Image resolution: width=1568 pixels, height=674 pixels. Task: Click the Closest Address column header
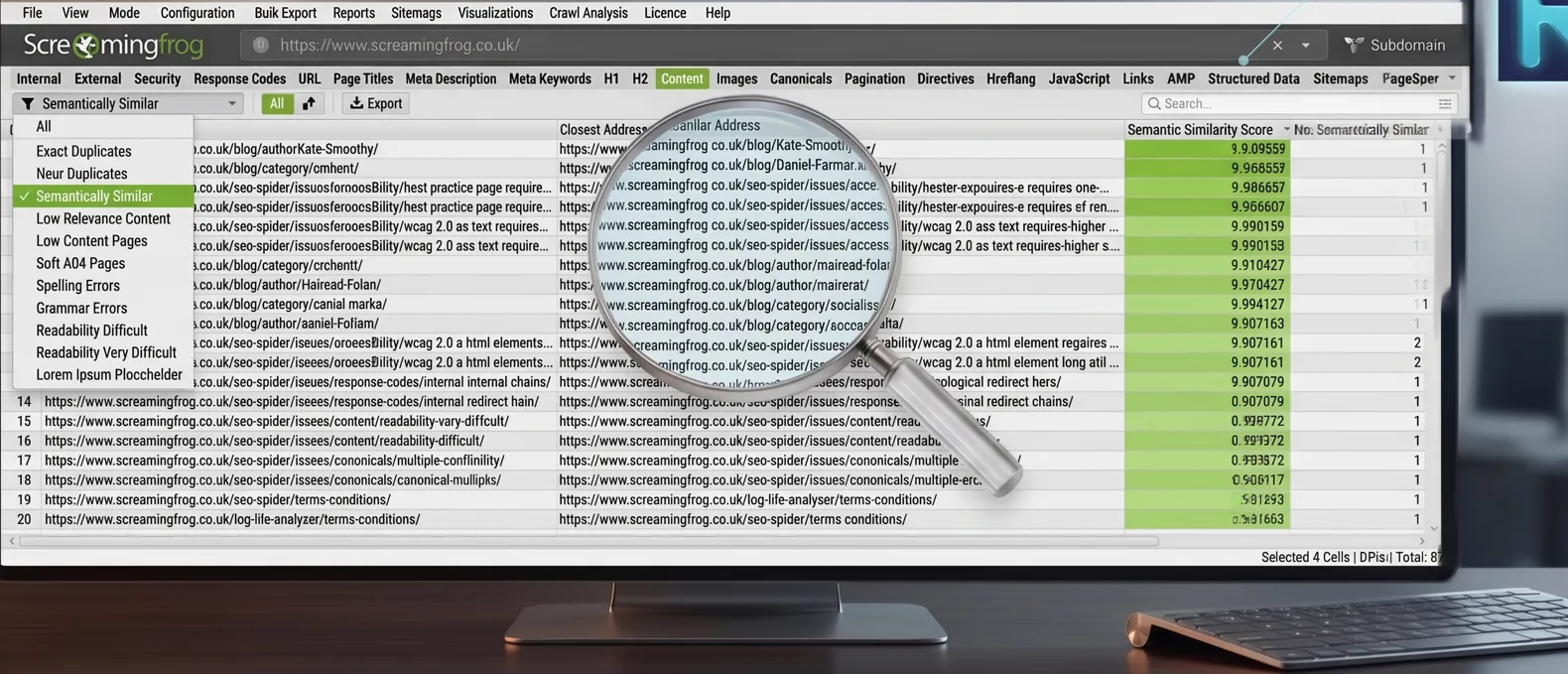[603, 130]
